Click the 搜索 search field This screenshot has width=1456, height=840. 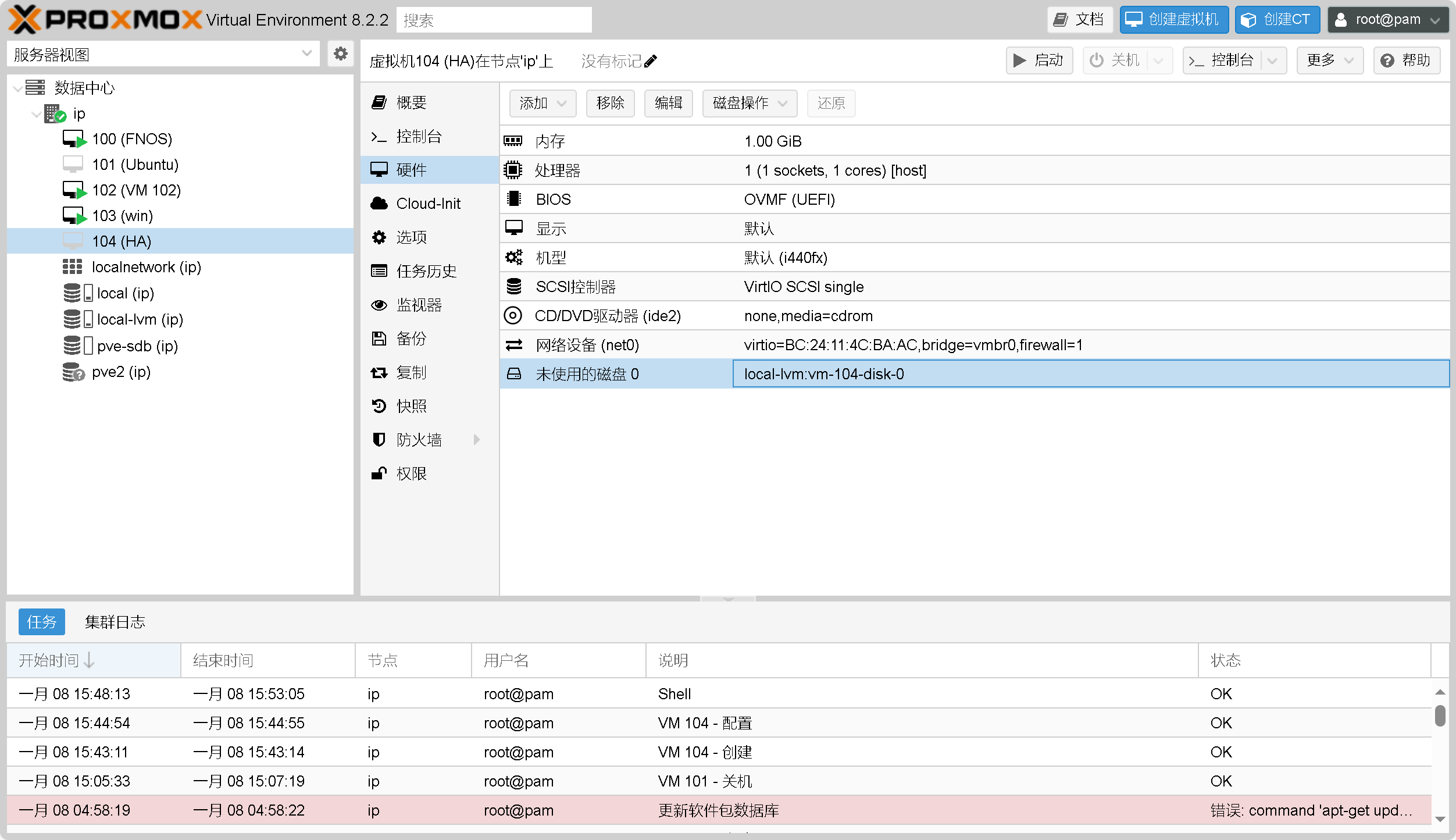(494, 20)
